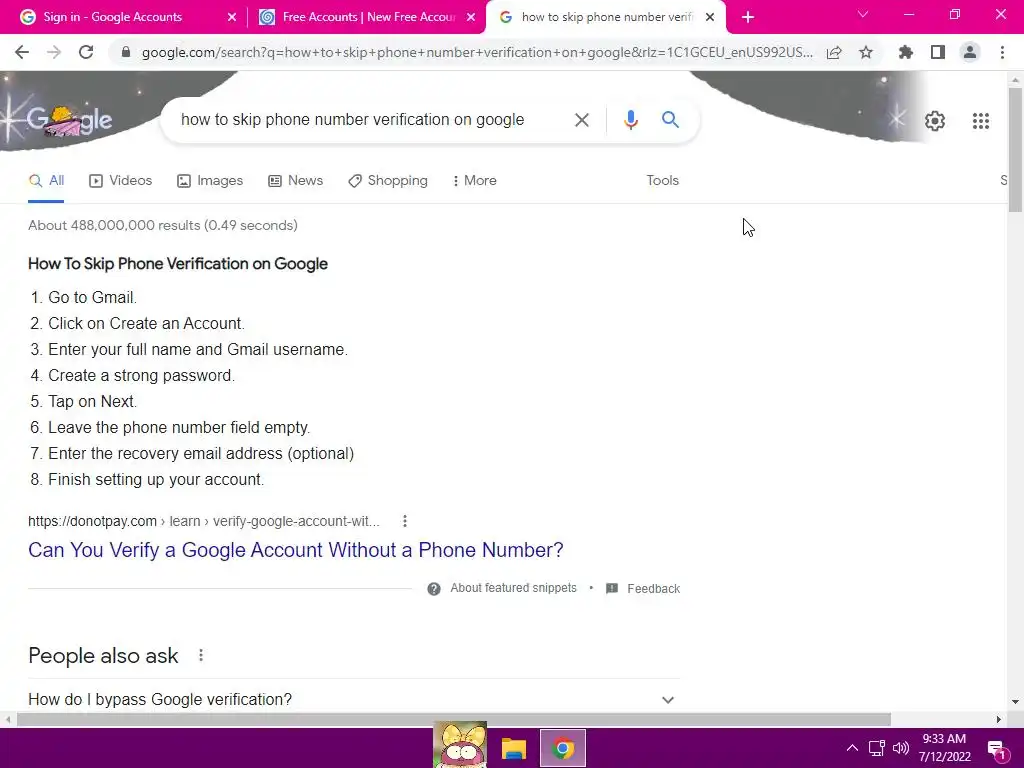Click the taskbar clock showing 9:33 AM

(x=944, y=748)
